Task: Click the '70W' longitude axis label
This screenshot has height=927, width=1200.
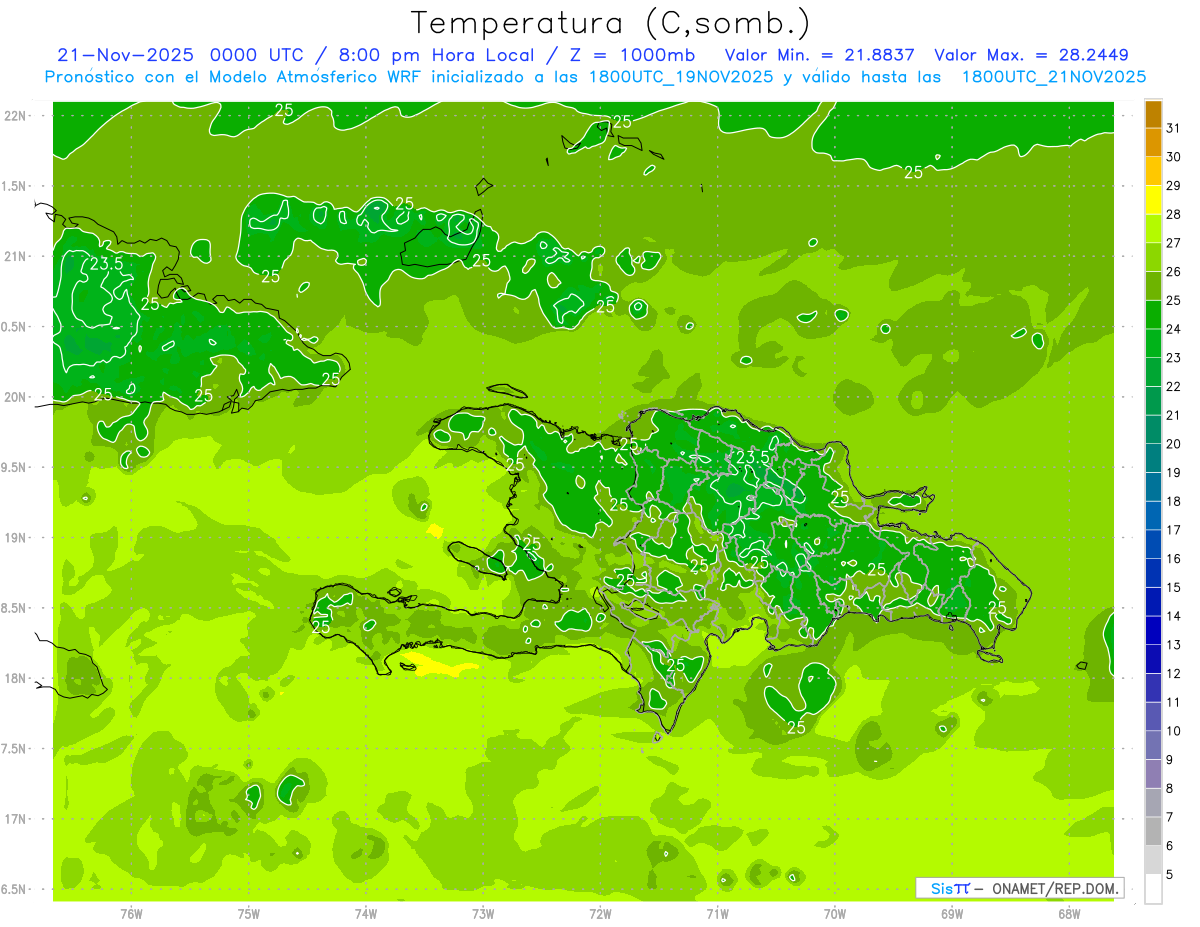Action: click(835, 914)
